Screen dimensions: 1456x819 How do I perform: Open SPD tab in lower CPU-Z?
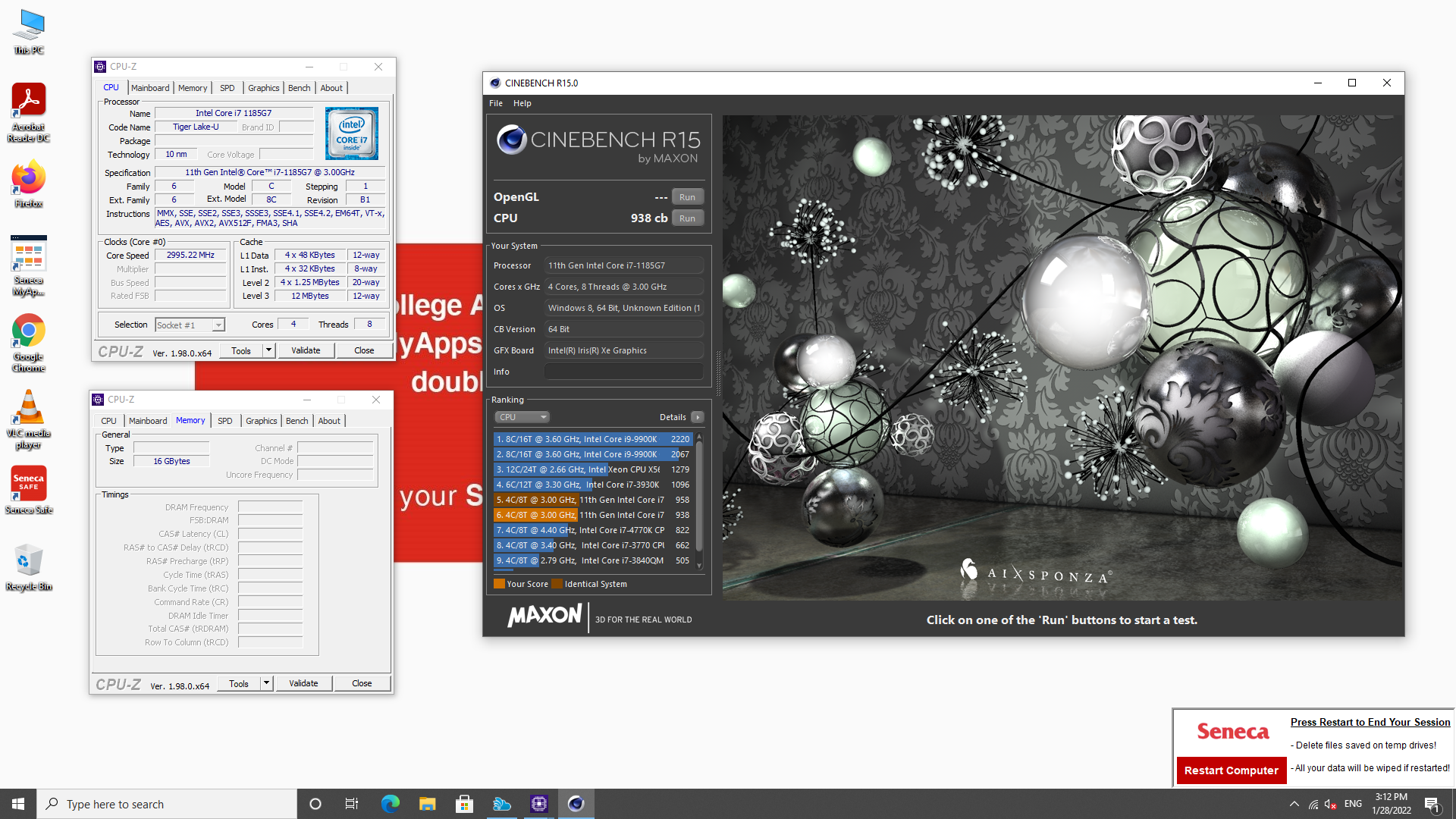pyautogui.click(x=225, y=421)
